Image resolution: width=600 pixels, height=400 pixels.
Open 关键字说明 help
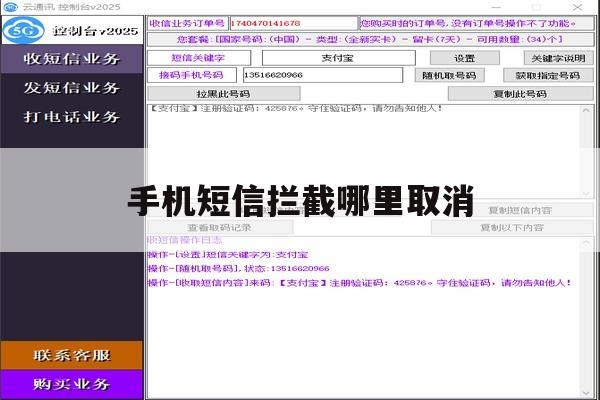558,58
